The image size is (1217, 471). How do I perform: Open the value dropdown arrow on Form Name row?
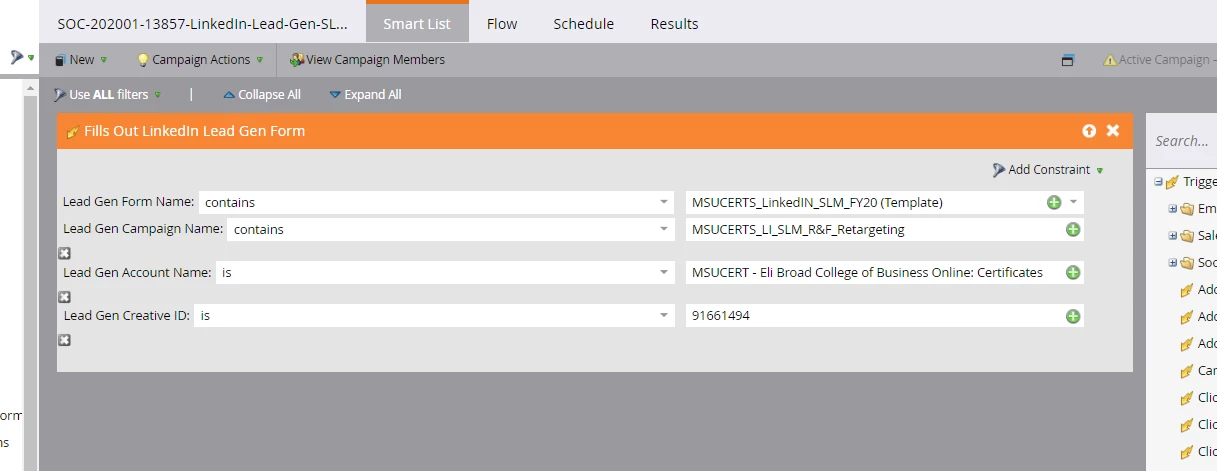[1074, 202]
